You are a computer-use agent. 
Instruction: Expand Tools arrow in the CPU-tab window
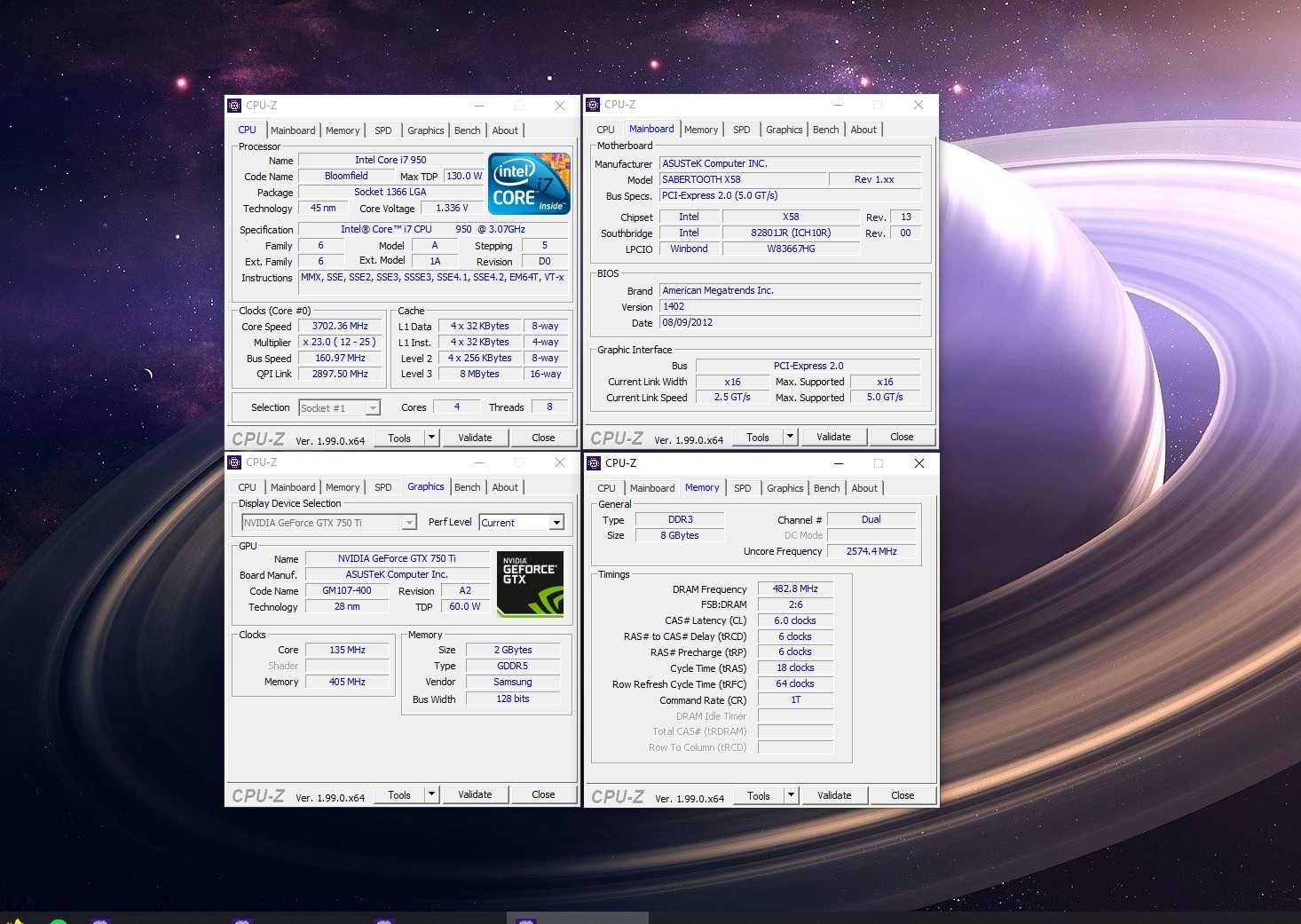pos(431,438)
